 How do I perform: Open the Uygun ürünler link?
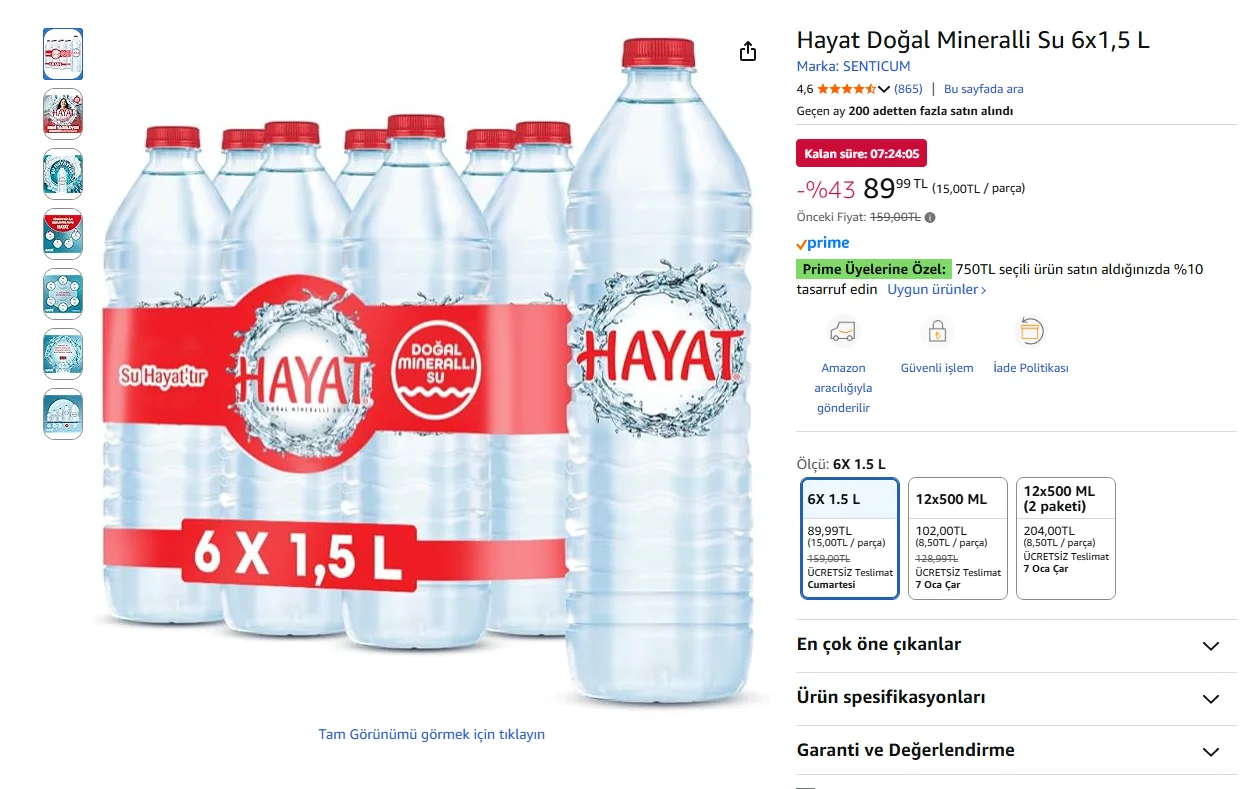pyautogui.click(x=937, y=290)
